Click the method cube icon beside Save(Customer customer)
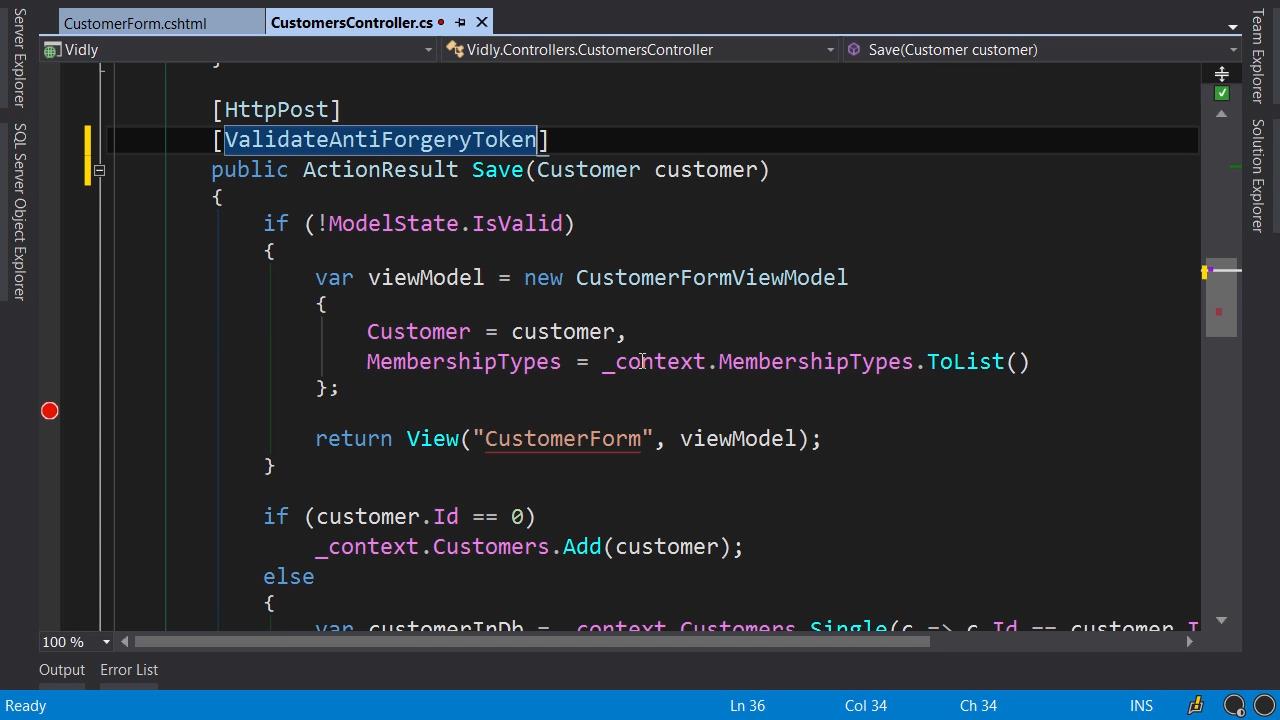 click(854, 50)
